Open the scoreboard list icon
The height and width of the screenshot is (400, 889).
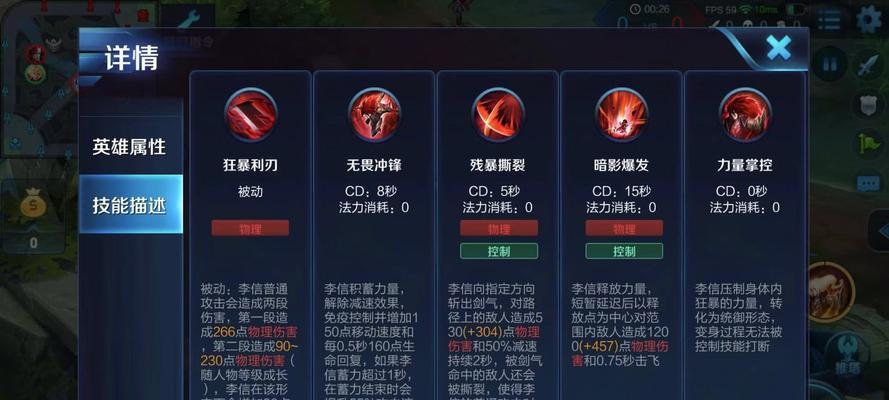[828, 19]
